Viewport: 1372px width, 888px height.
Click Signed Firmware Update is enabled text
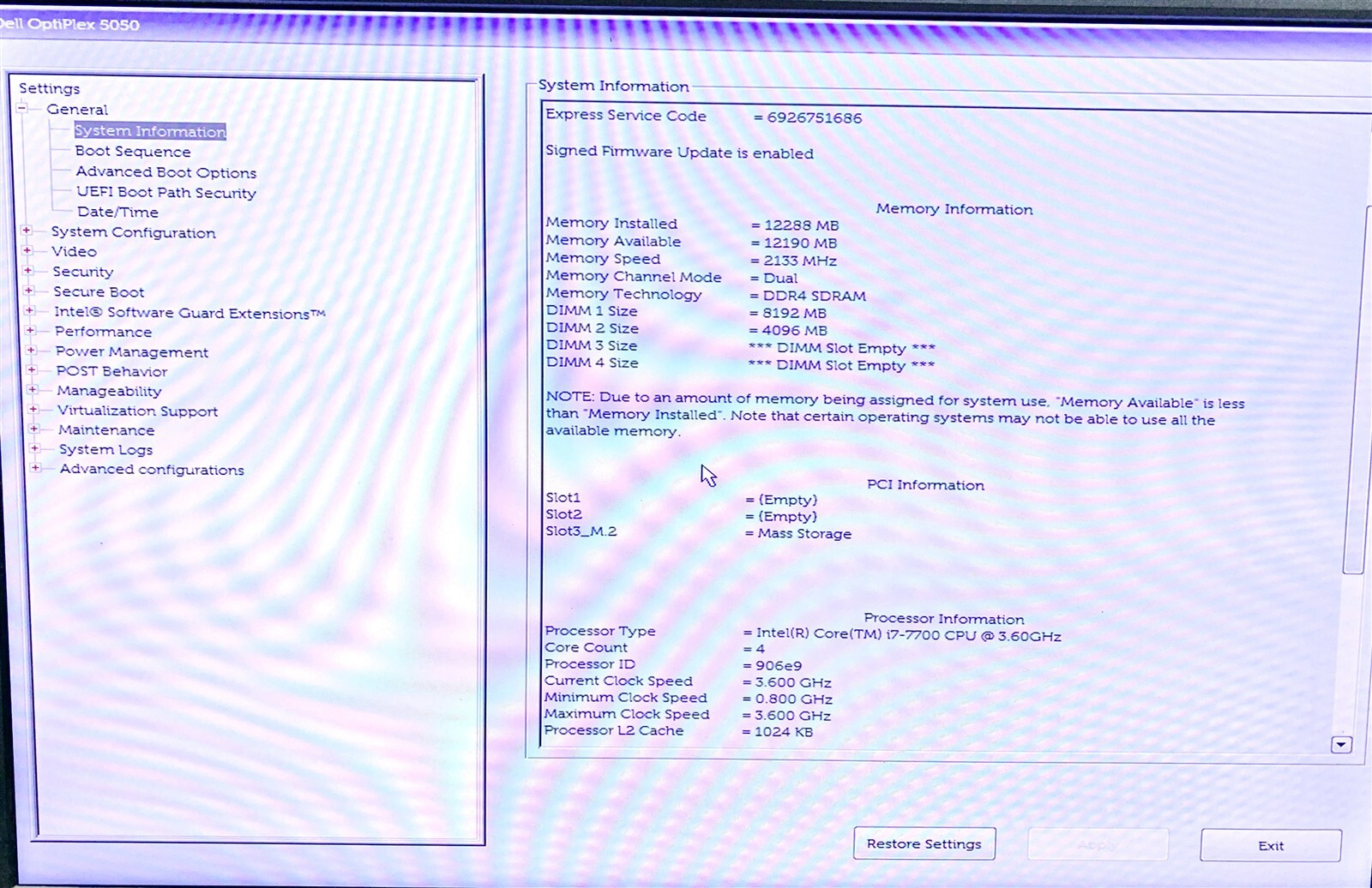[x=679, y=153]
